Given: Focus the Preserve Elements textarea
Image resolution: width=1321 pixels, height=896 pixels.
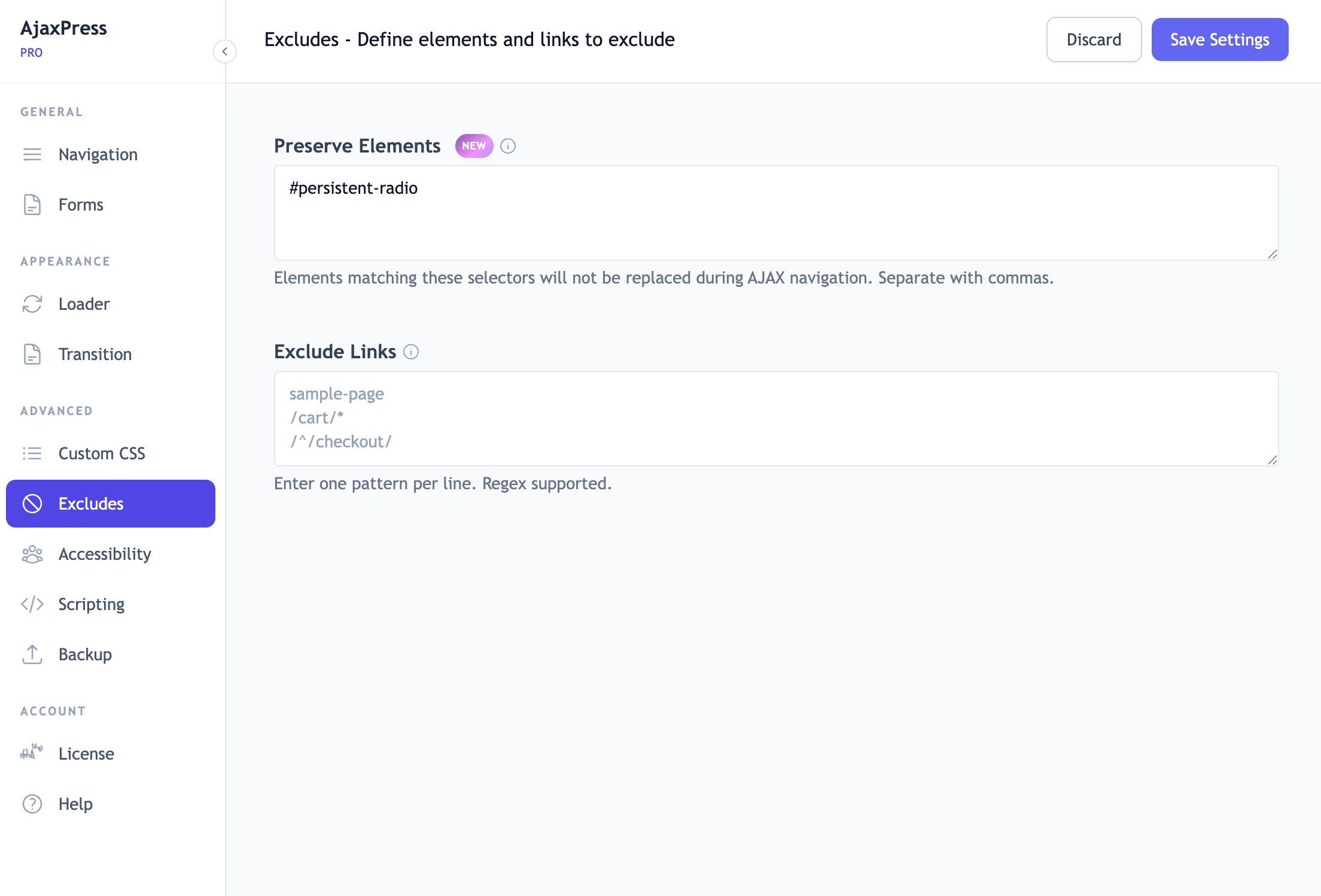Looking at the screenshot, I should pos(776,213).
